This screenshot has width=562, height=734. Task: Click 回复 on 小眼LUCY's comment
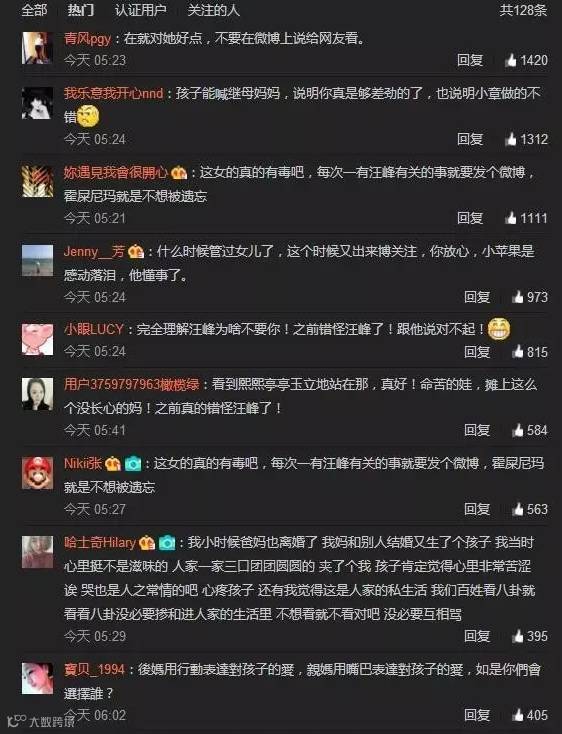pos(477,352)
